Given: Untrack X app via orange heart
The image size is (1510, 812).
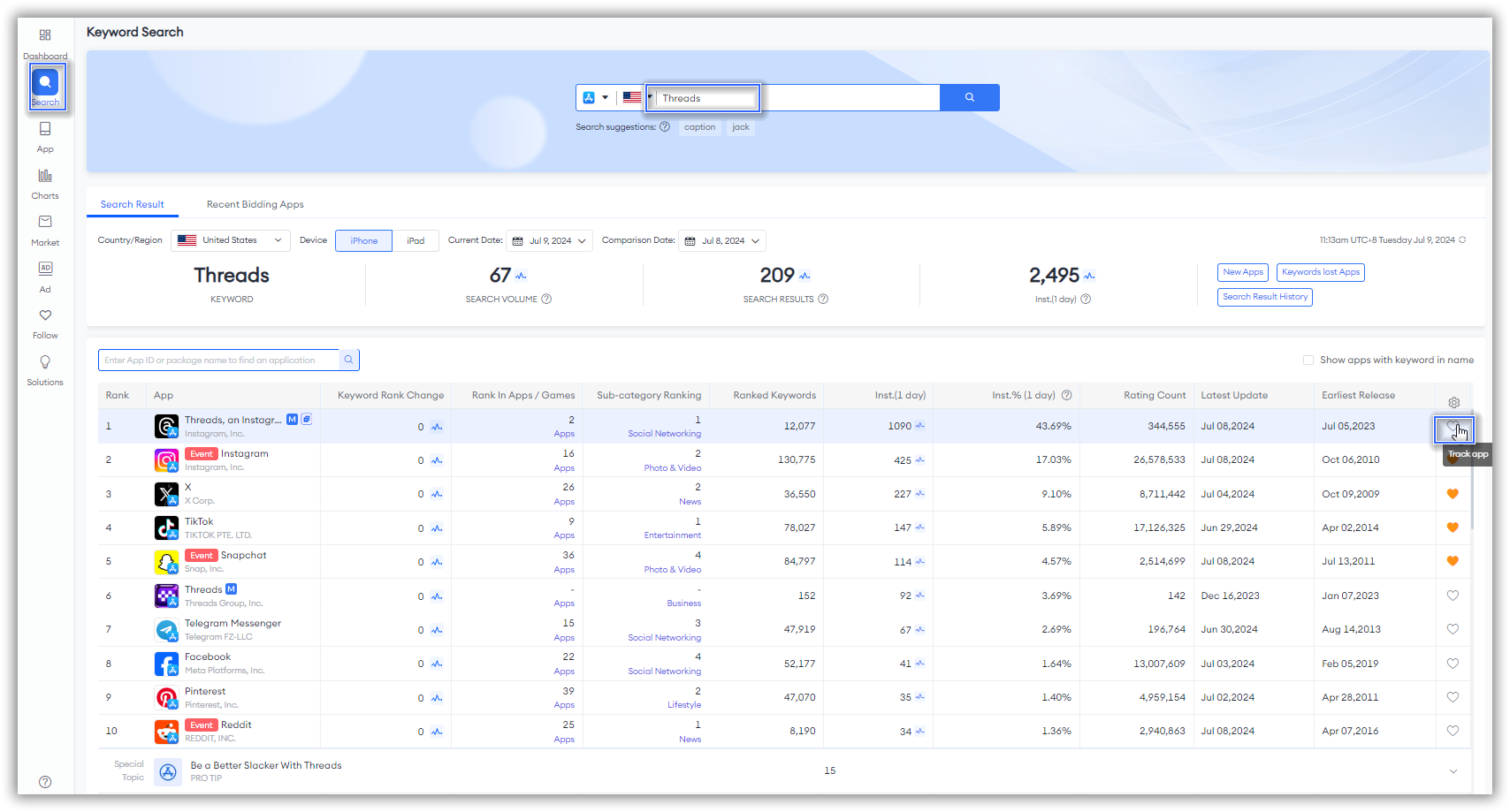Looking at the screenshot, I should click(x=1453, y=494).
